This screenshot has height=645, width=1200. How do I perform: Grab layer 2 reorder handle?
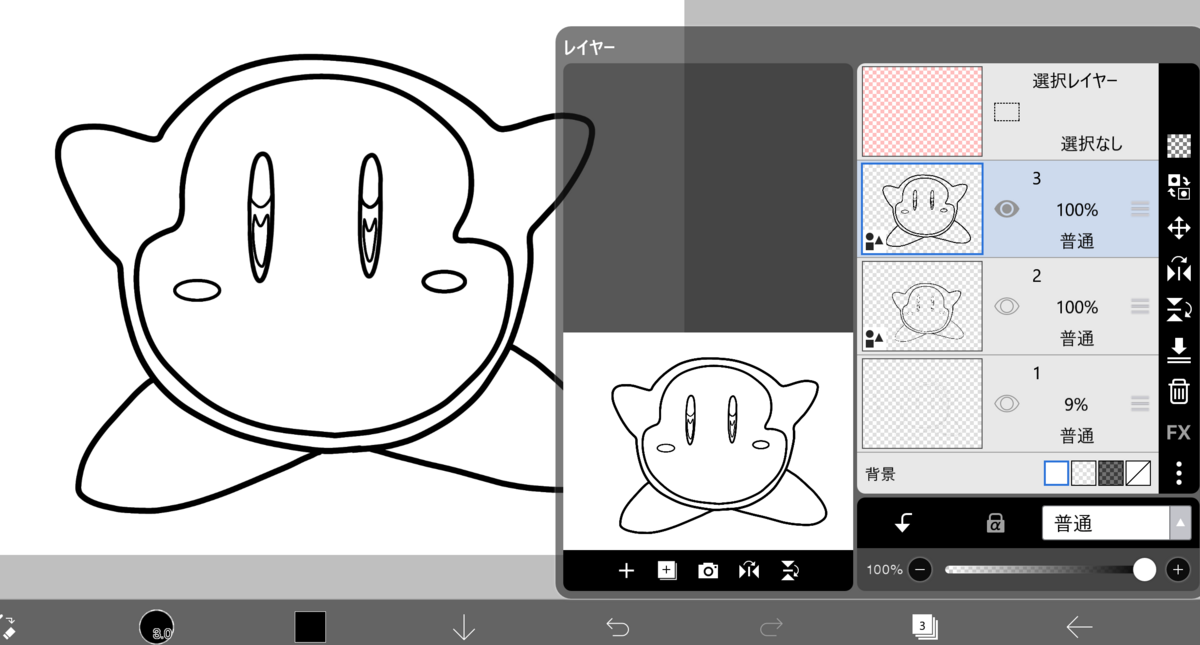[x=1139, y=306]
